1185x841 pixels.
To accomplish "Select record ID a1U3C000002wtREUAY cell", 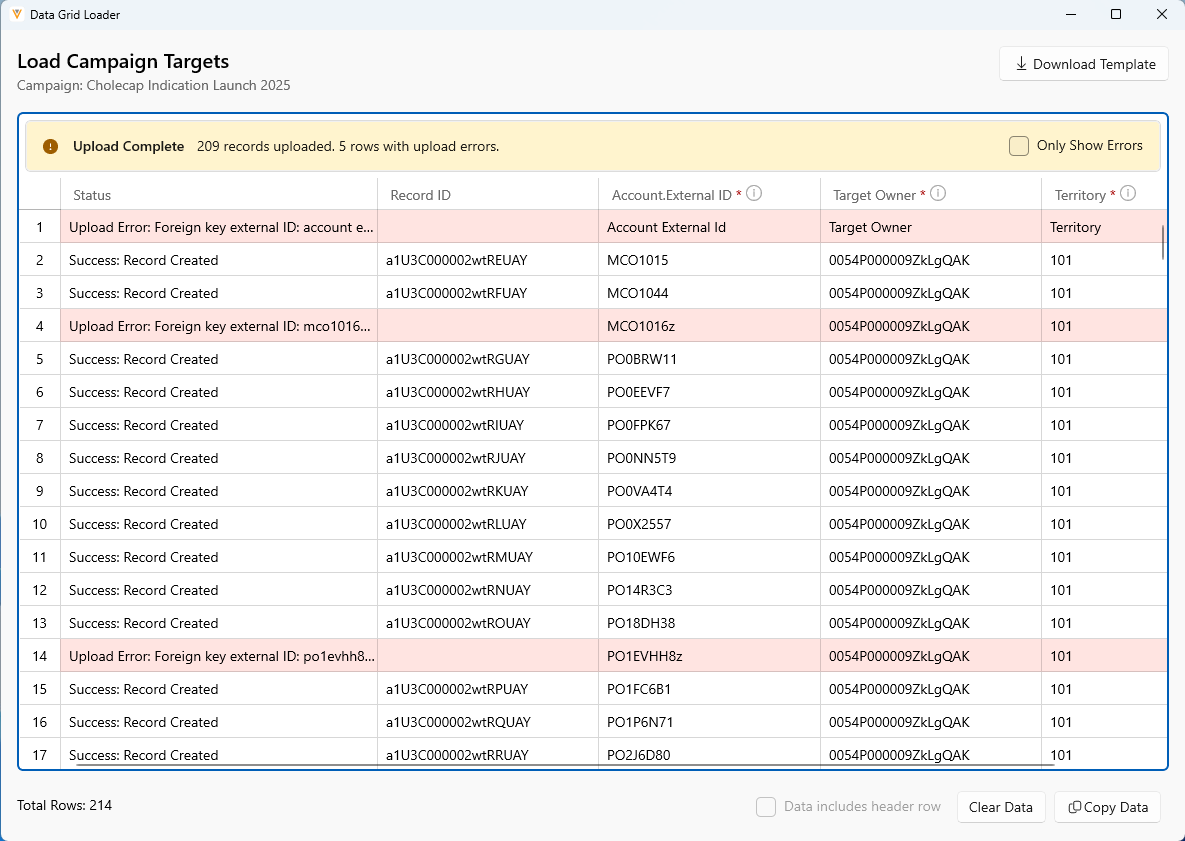I will [456, 260].
